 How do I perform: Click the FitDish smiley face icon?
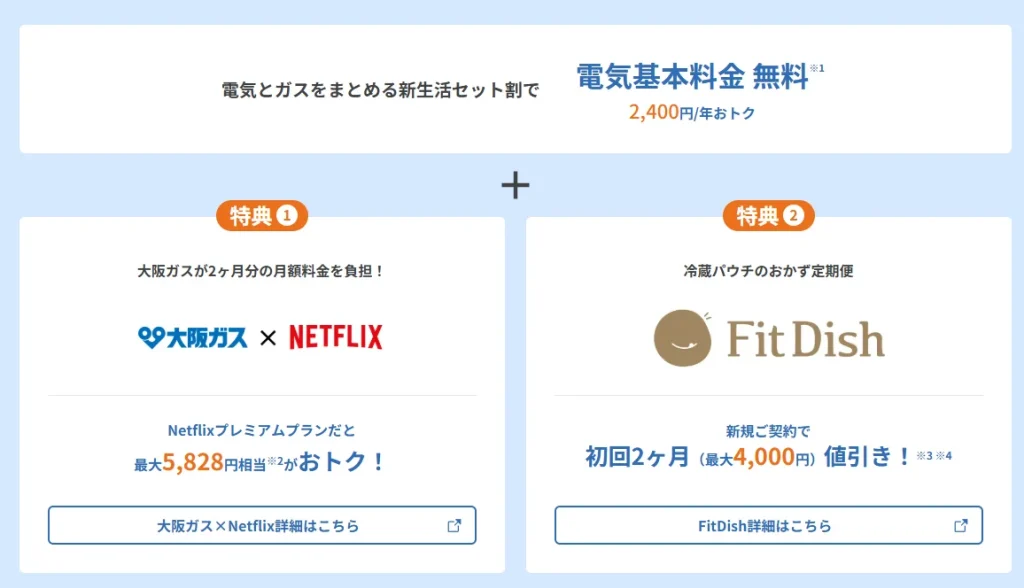coord(684,338)
